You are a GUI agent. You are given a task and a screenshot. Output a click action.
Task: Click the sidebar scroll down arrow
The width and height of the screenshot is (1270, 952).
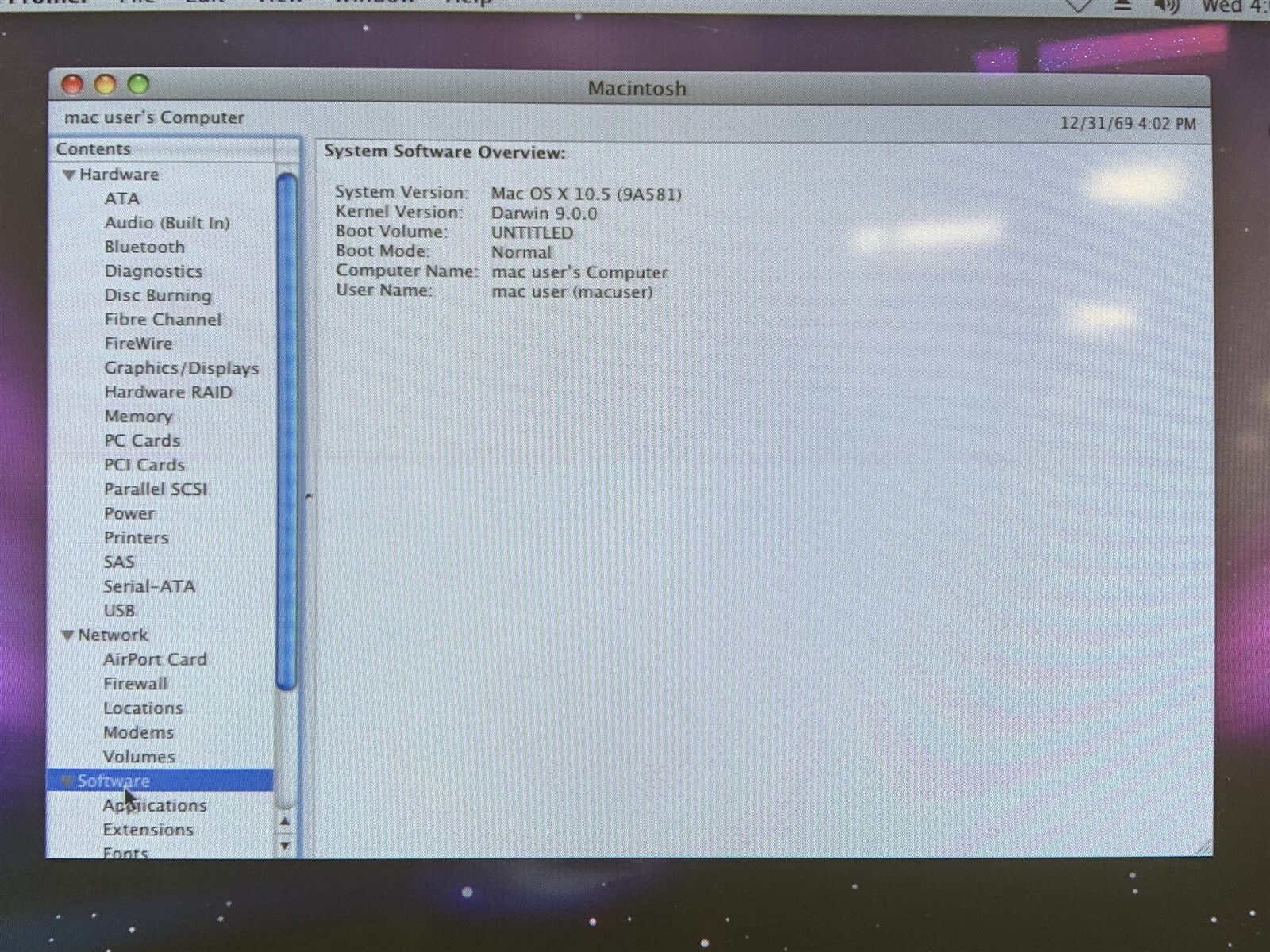285,846
